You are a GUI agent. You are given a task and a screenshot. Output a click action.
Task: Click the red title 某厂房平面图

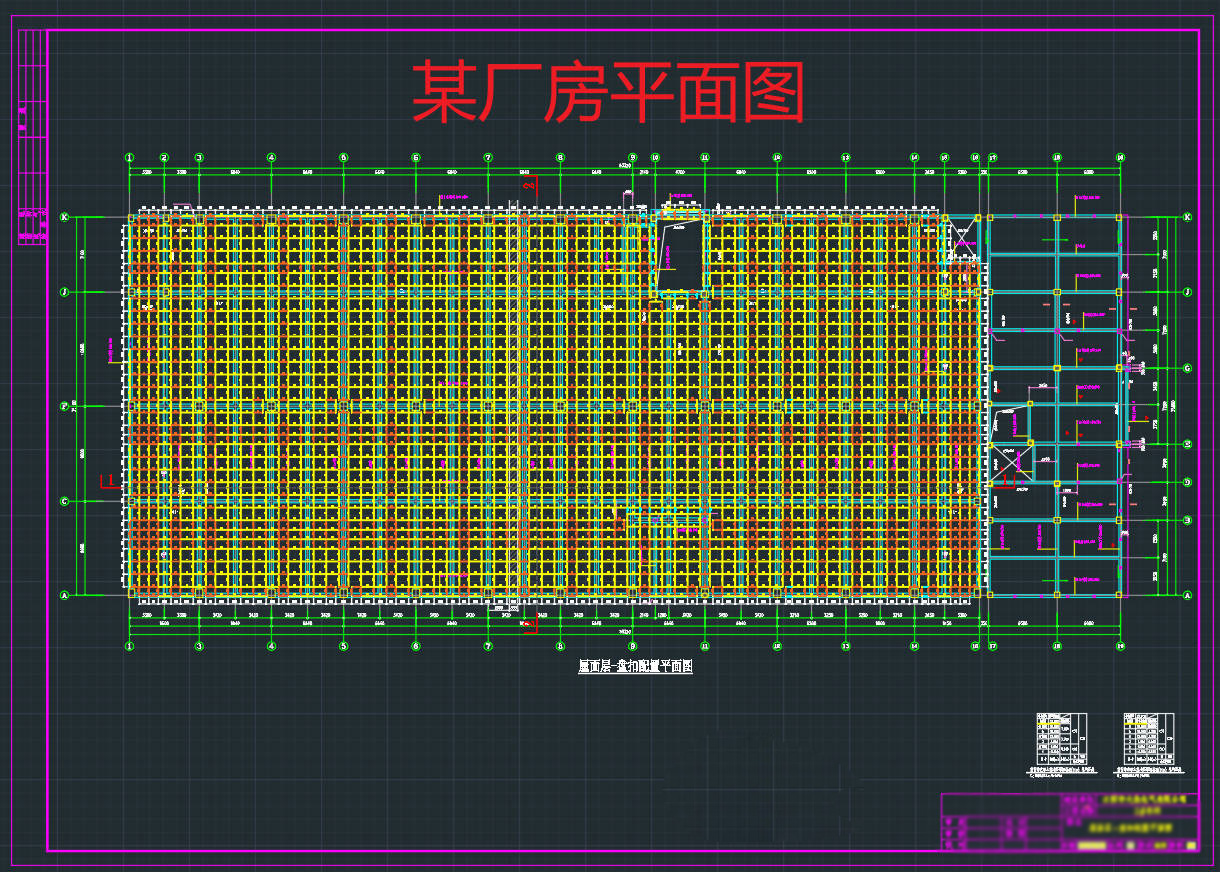tap(608, 92)
